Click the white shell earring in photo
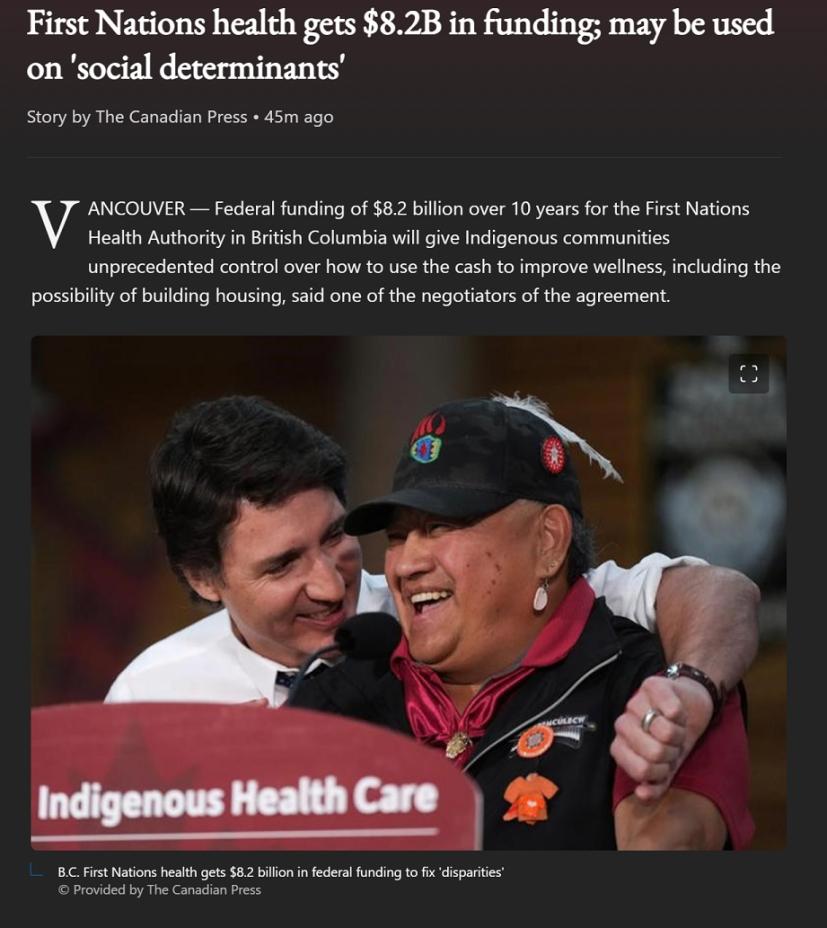The image size is (827, 928). pyautogui.click(x=540, y=595)
